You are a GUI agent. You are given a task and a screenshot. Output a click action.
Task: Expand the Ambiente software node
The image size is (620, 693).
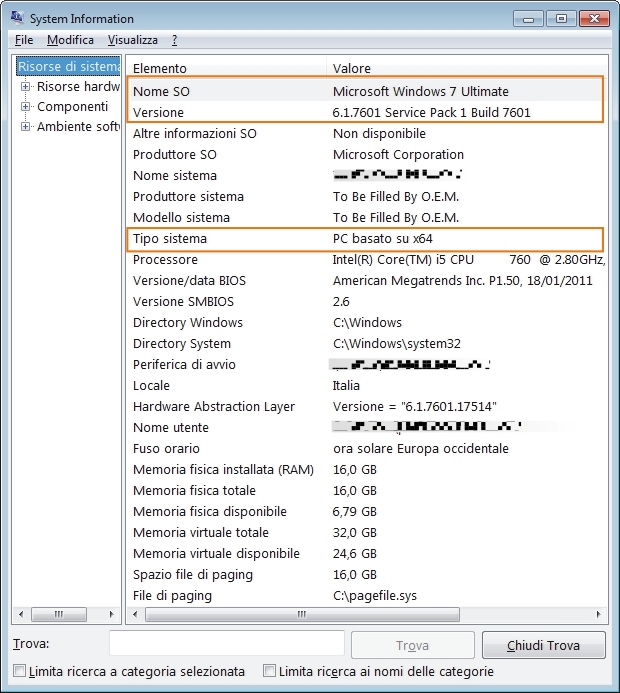[26, 126]
